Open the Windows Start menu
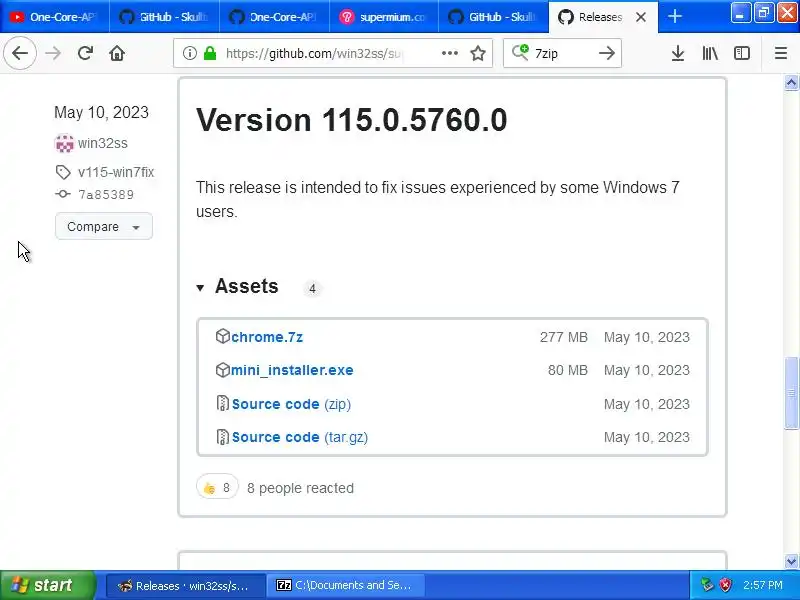 48,585
